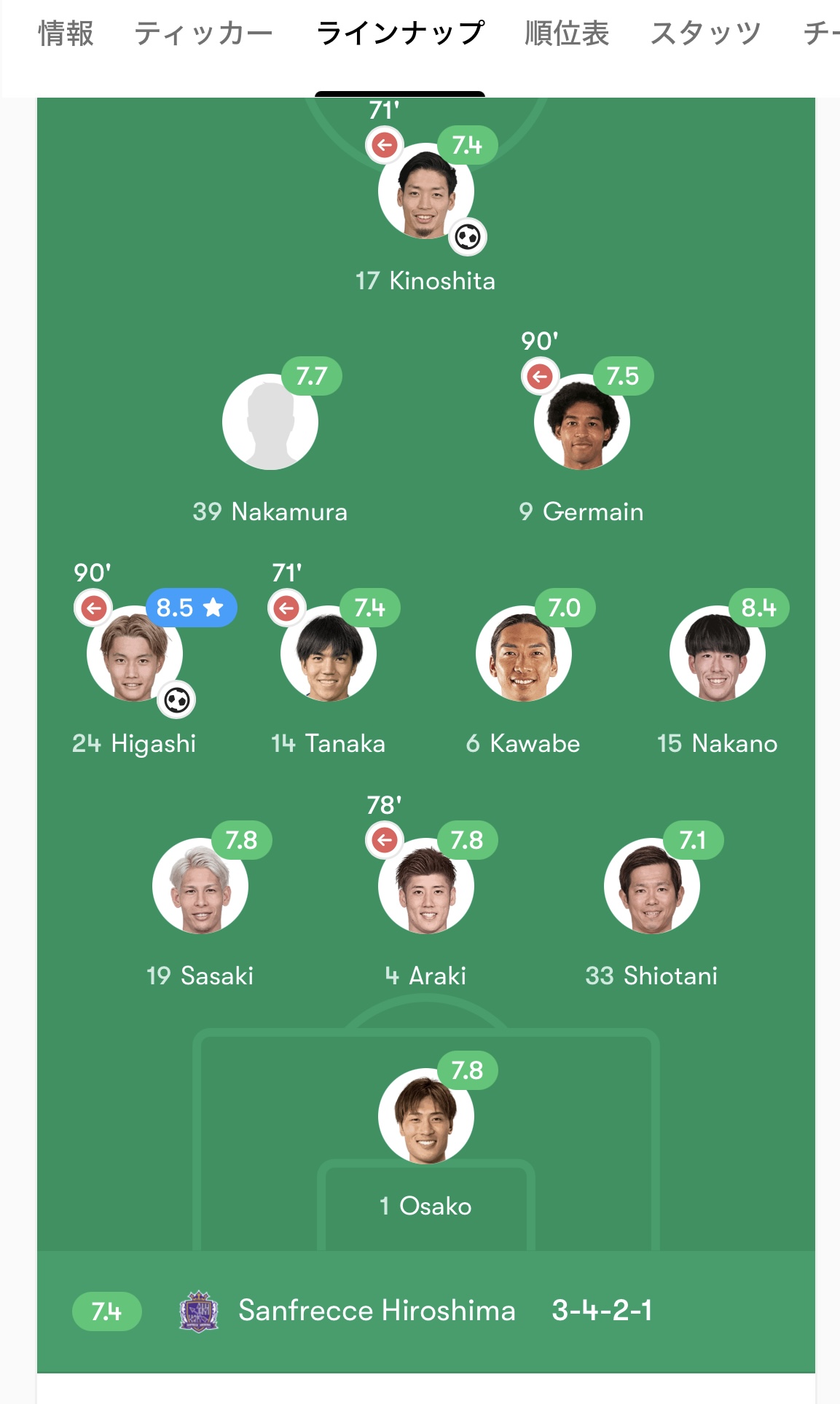Image resolution: width=840 pixels, height=1404 pixels.
Task: Click Shiotani's 7.1 rating badge
Action: pyautogui.click(x=693, y=840)
